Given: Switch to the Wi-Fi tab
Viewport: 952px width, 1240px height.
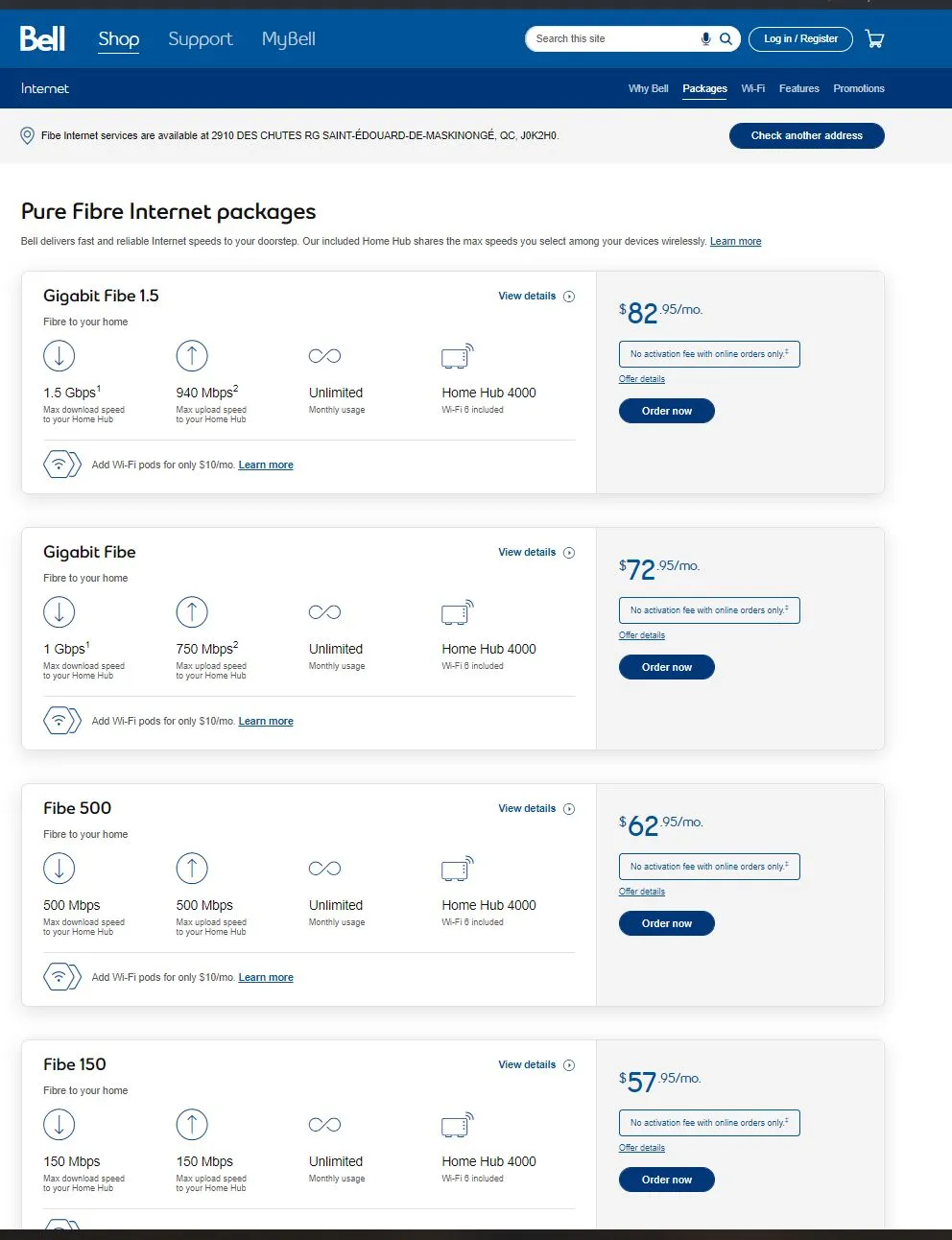Looking at the screenshot, I should point(753,88).
